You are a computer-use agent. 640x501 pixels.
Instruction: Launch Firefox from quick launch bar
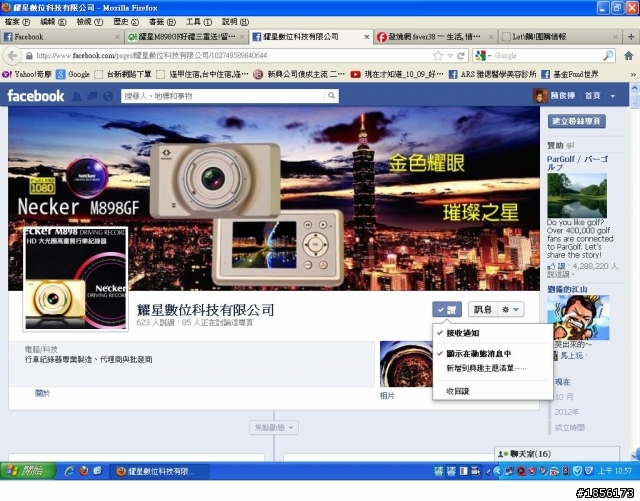[x=83, y=471]
